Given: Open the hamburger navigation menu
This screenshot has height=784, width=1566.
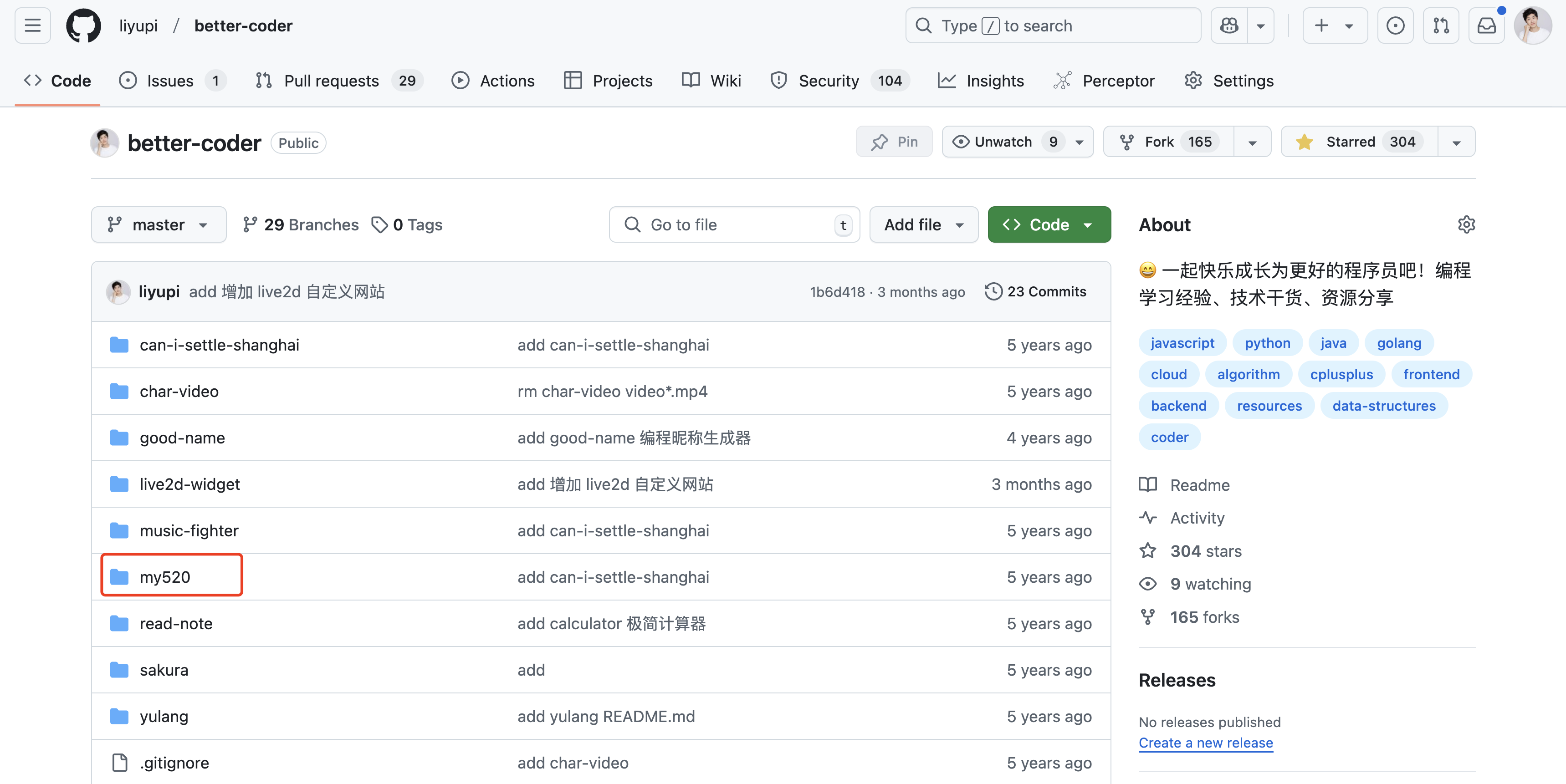Looking at the screenshot, I should pyautogui.click(x=32, y=25).
